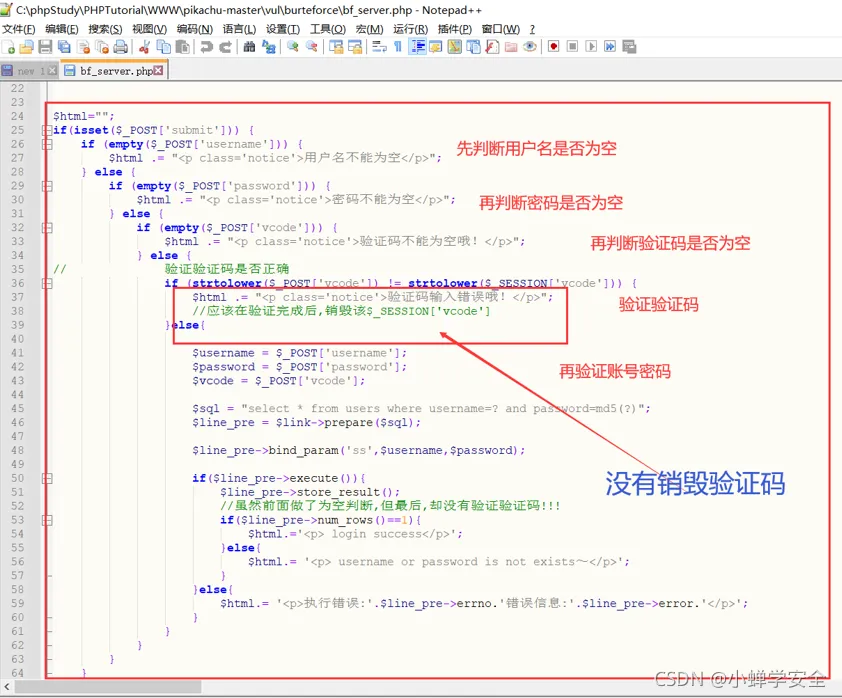Click the Zoom In magnifier icon
This screenshot has height=698, width=842.
coord(292,47)
